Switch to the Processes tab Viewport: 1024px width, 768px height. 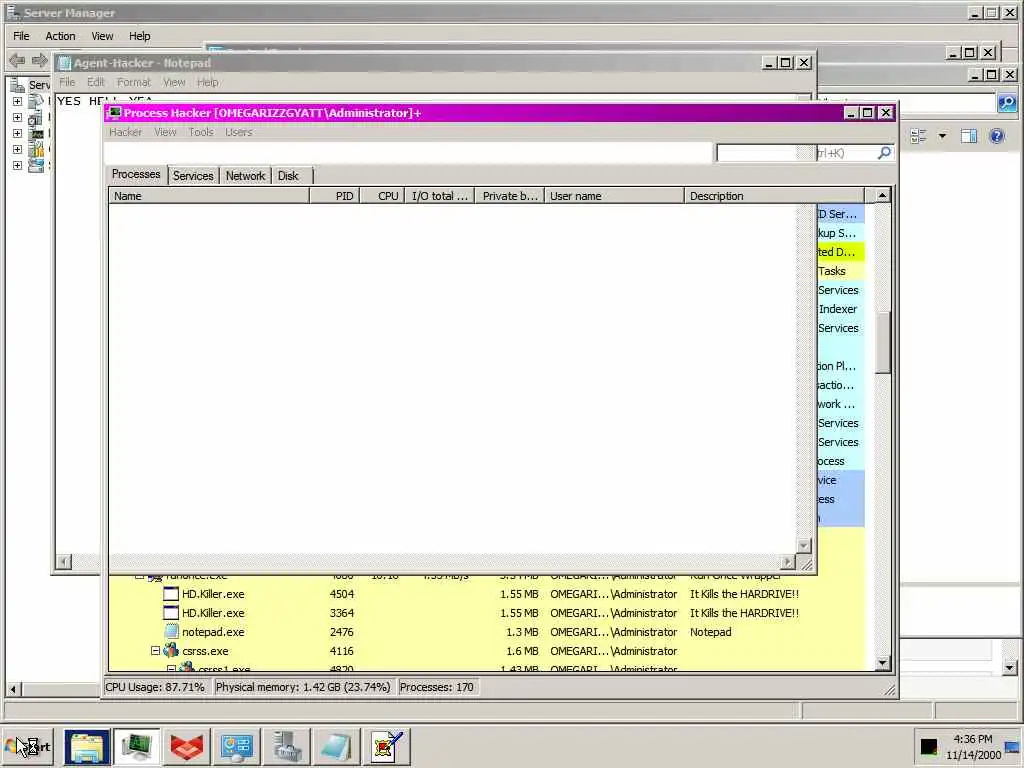pyautogui.click(x=136, y=174)
